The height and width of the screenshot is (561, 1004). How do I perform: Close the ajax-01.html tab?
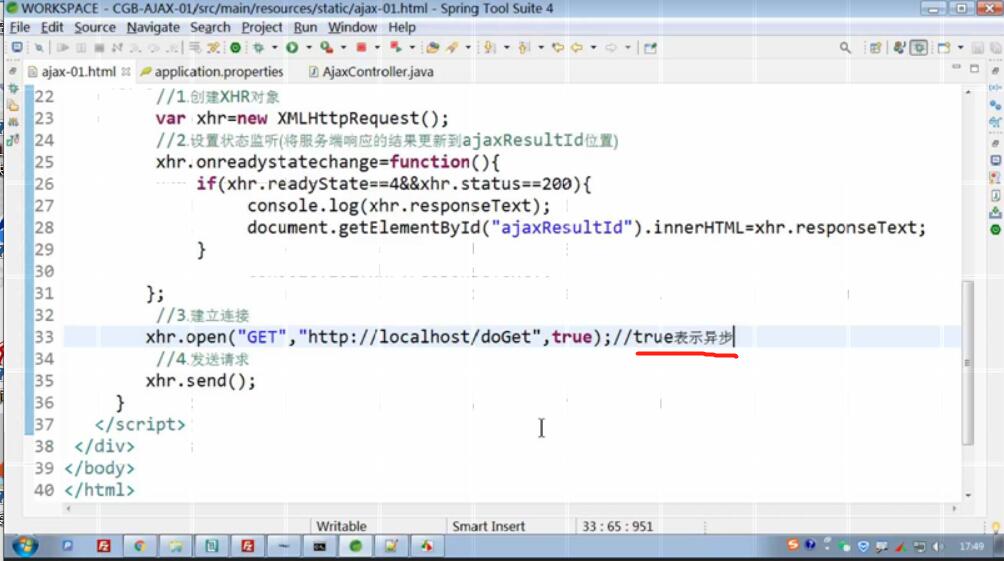pos(126,72)
